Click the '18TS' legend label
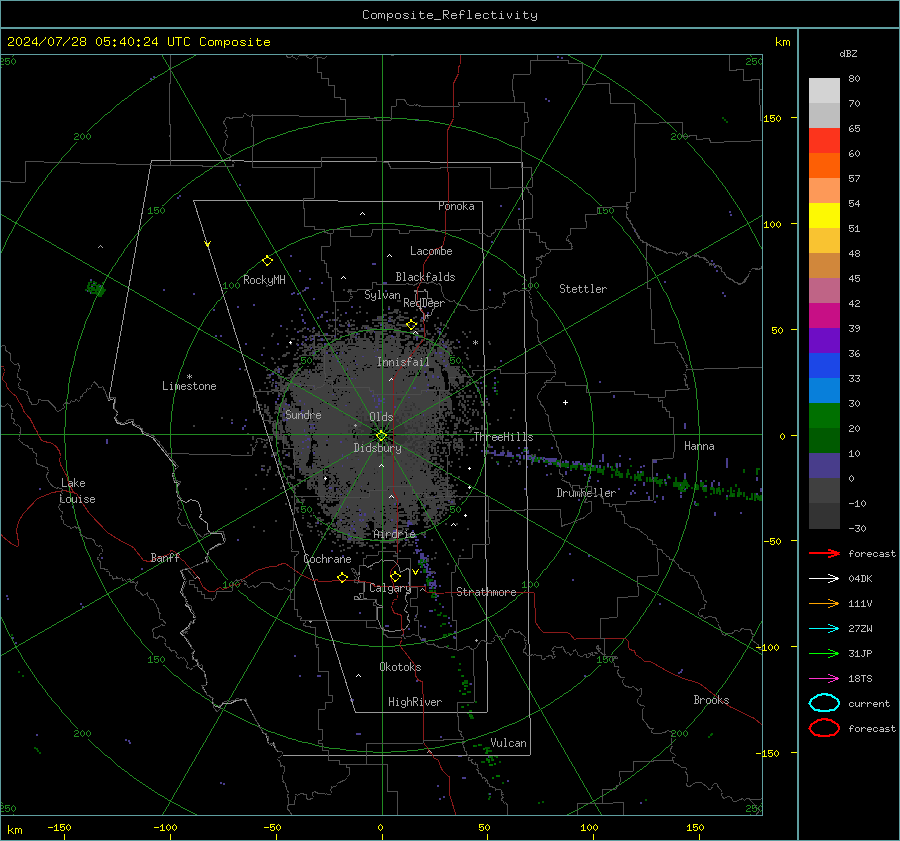 point(860,679)
